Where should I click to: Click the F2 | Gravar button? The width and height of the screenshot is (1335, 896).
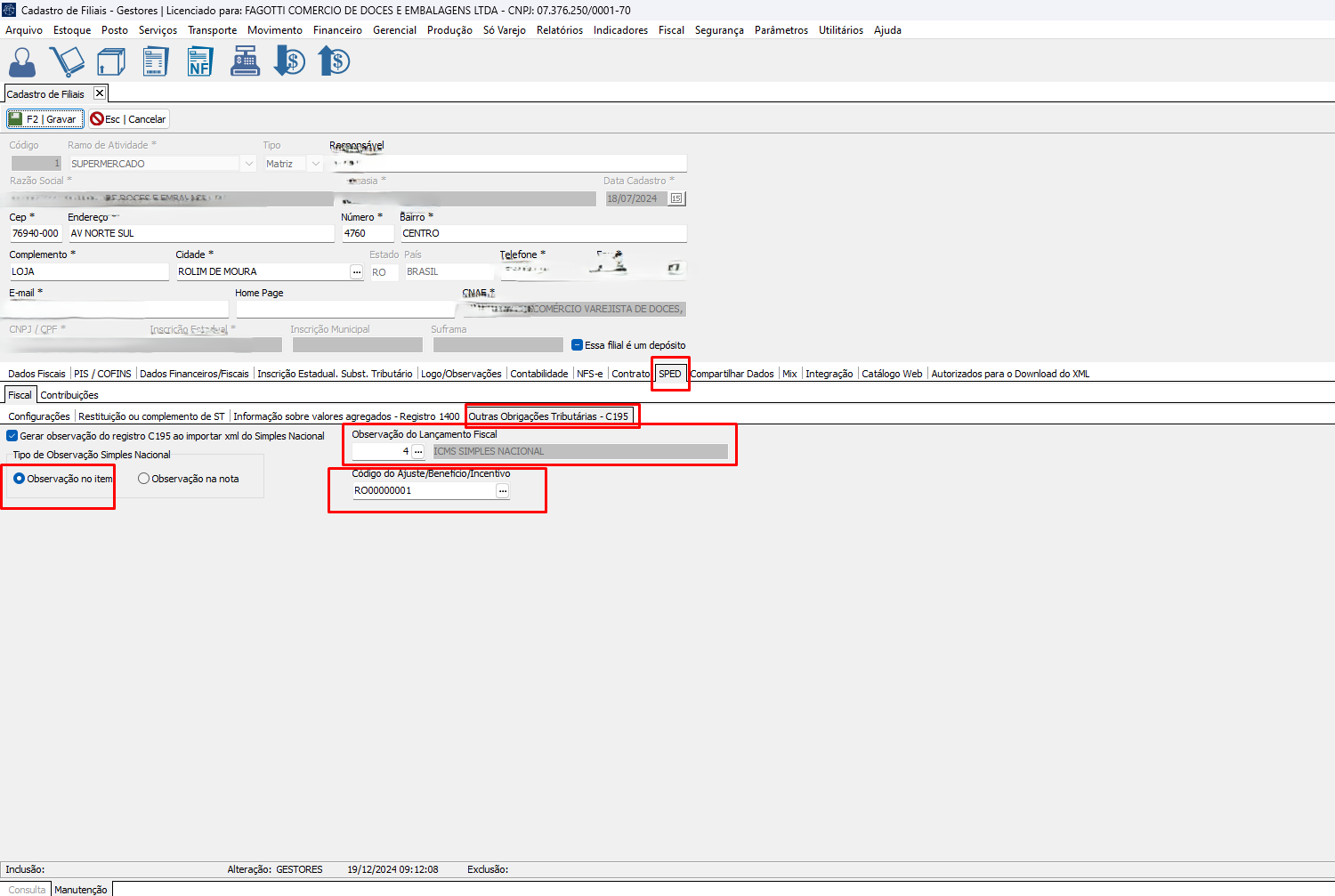click(x=44, y=119)
